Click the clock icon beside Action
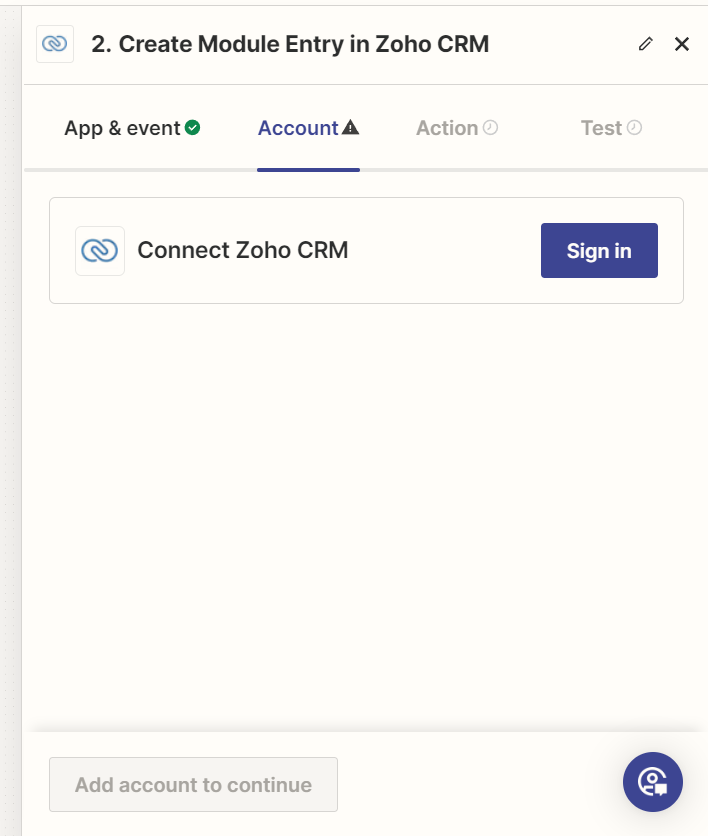708x836 pixels. [490, 128]
